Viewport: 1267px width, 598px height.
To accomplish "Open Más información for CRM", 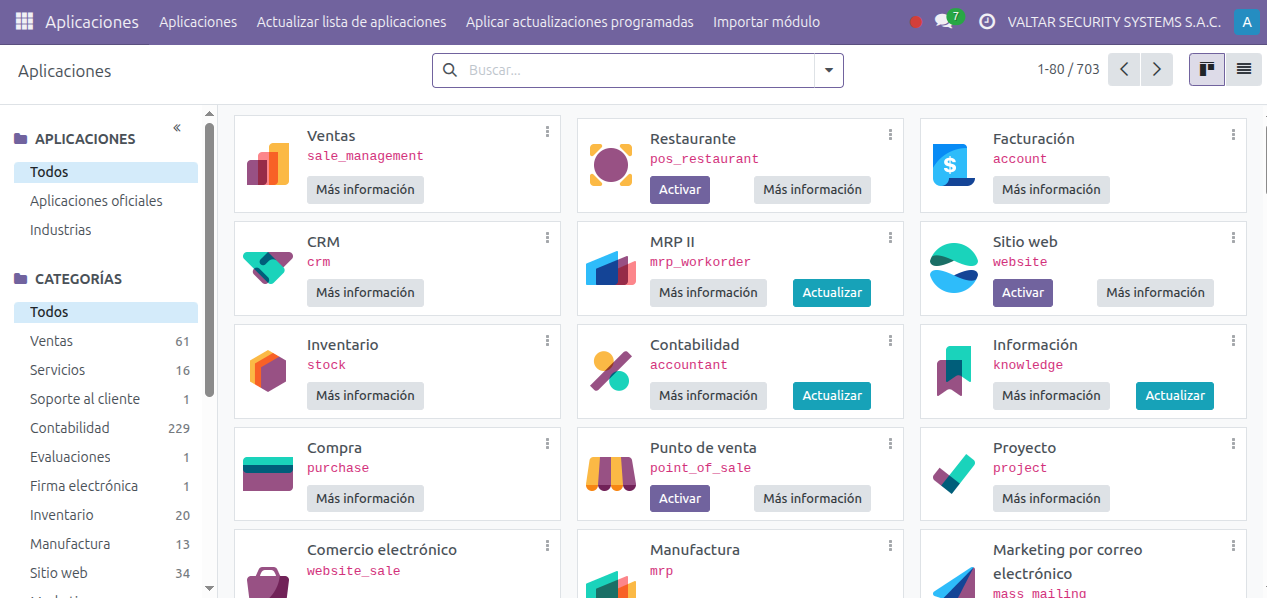I will coord(365,293).
